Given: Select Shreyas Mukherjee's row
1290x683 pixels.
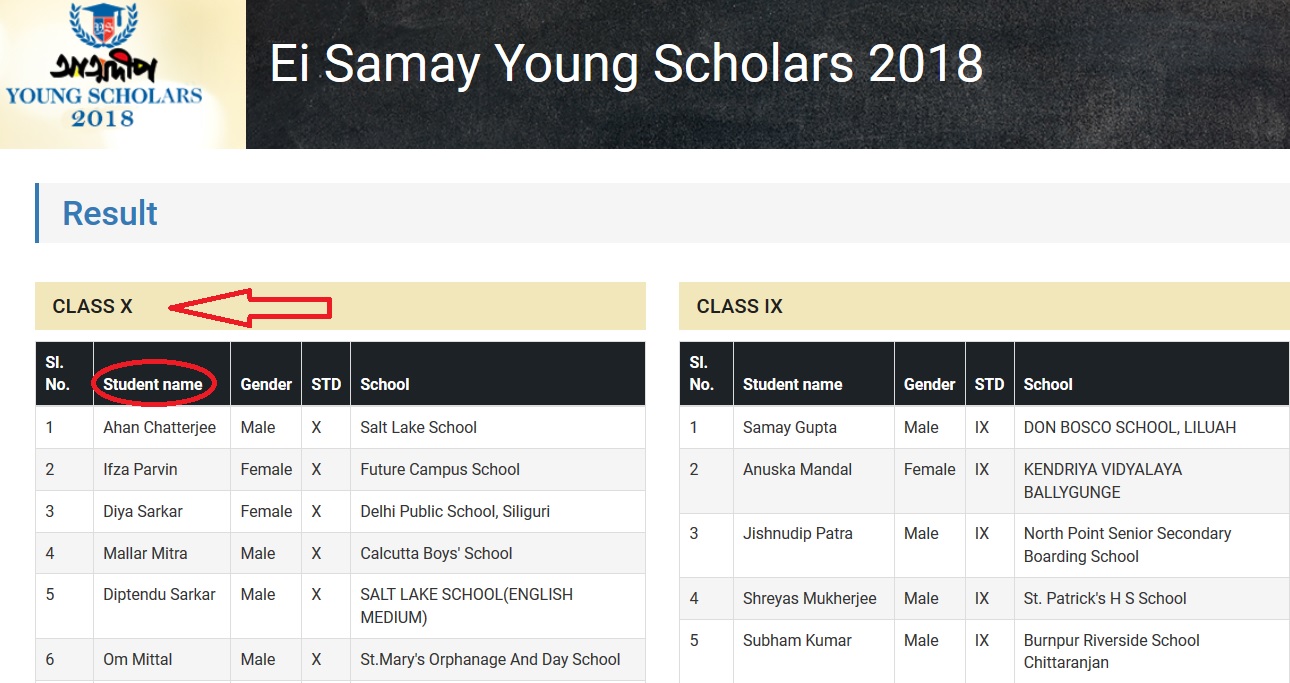Looking at the screenshot, I should point(809,598).
